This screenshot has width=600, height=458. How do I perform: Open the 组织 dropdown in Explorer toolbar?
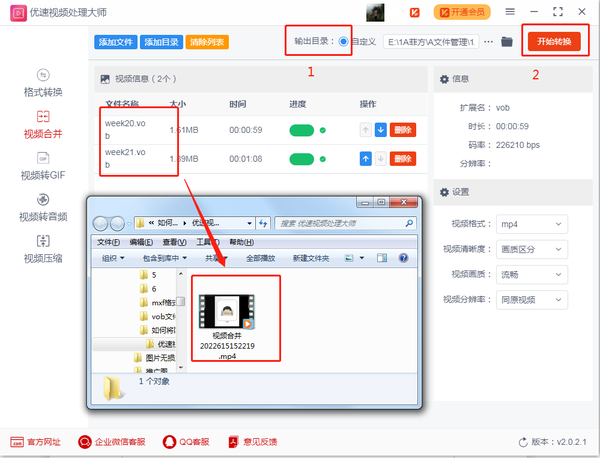[113, 258]
